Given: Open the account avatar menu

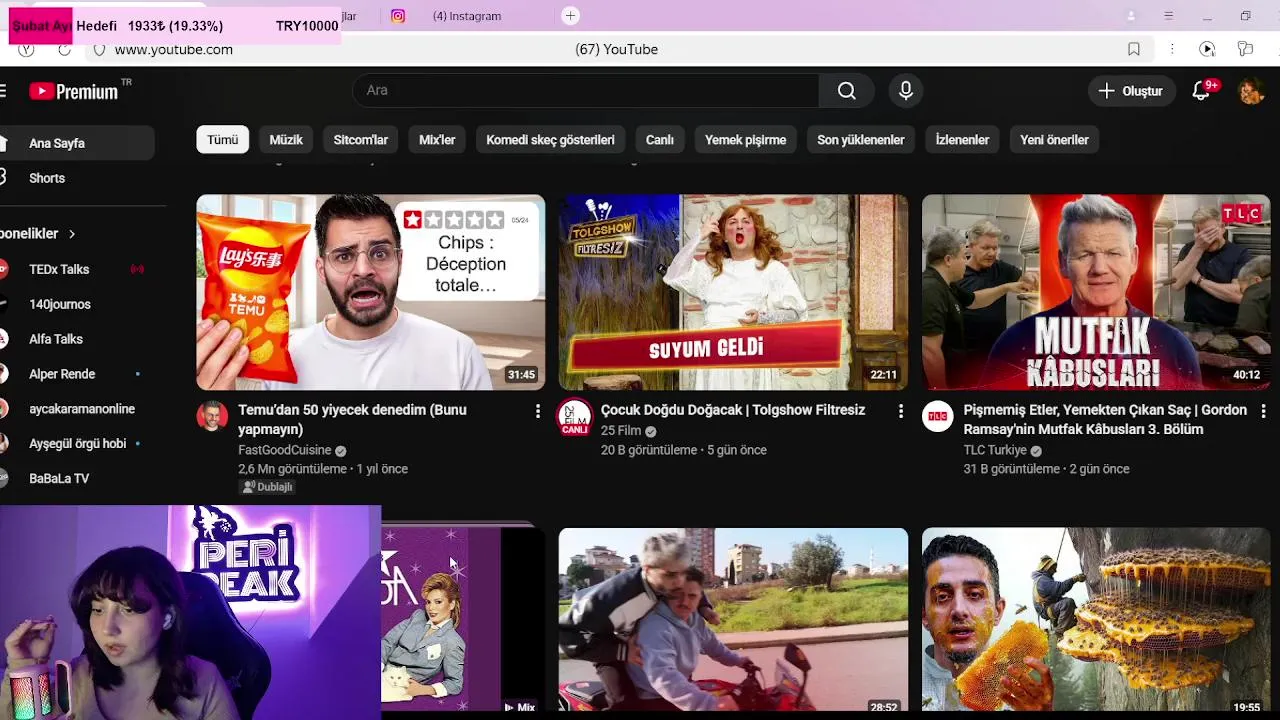Looking at the screenshot, I should (1251, 91).
